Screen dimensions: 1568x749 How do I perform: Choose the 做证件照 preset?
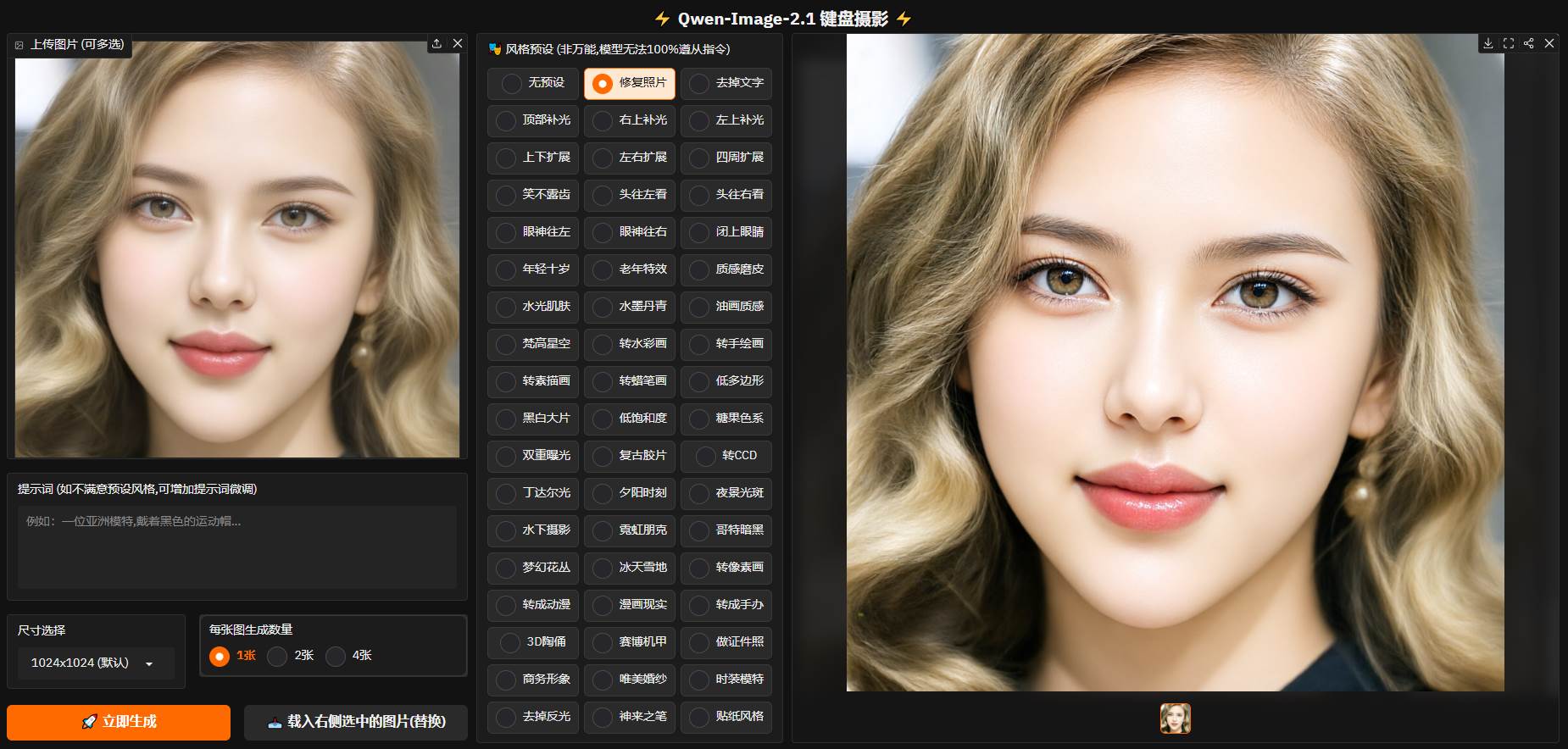pyautogui.click(x=726, y=642)
